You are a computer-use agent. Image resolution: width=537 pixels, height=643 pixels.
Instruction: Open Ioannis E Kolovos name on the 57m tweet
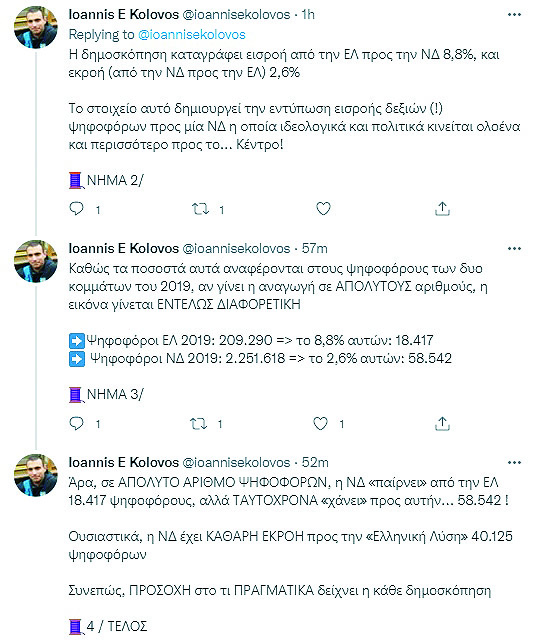click(x=124, y=249)
